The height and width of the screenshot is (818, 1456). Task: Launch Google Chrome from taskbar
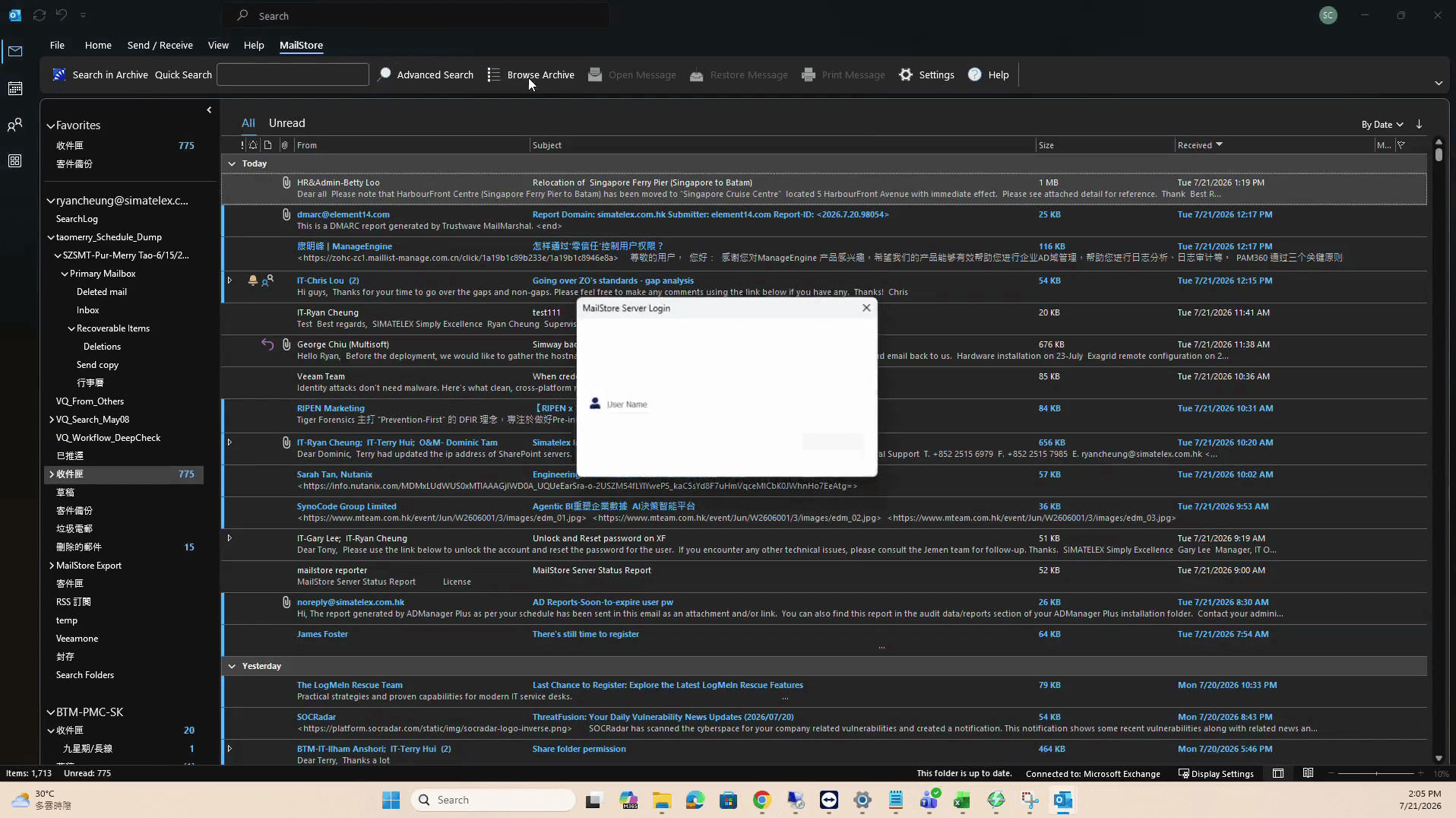tap(762, 800)
